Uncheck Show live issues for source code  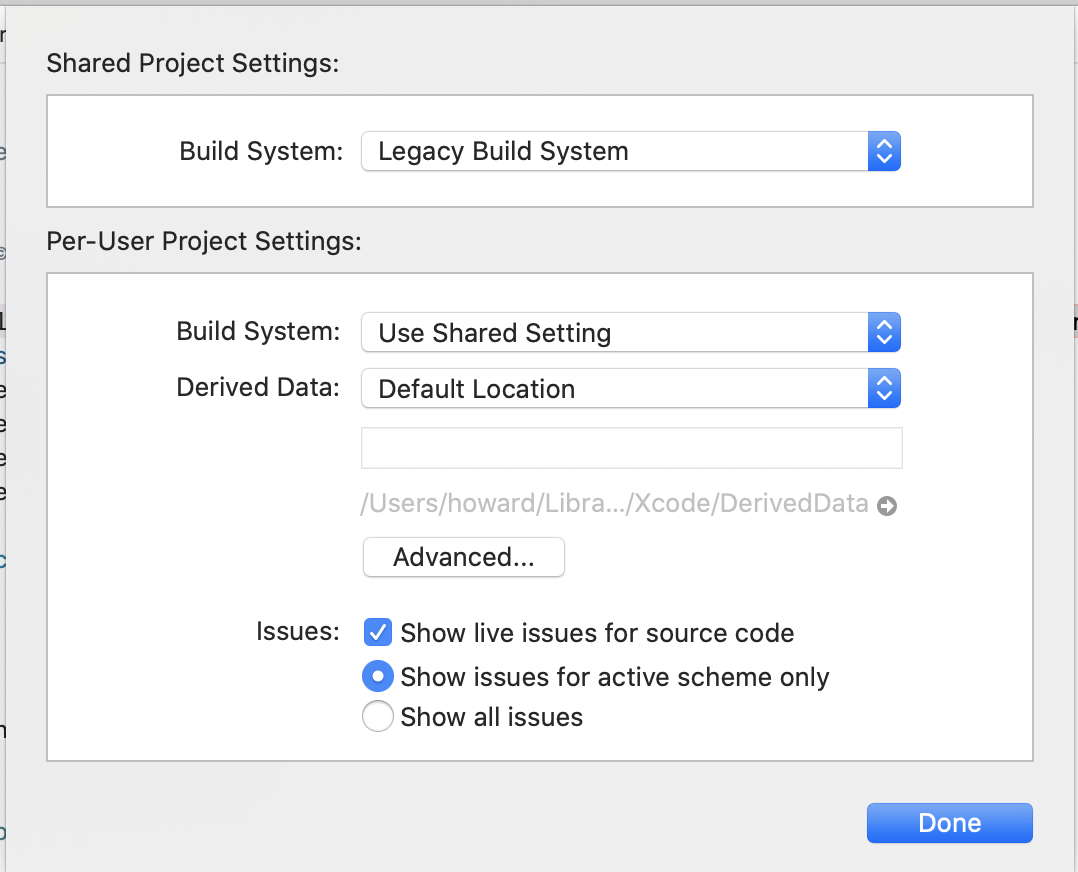click(377, 632)
